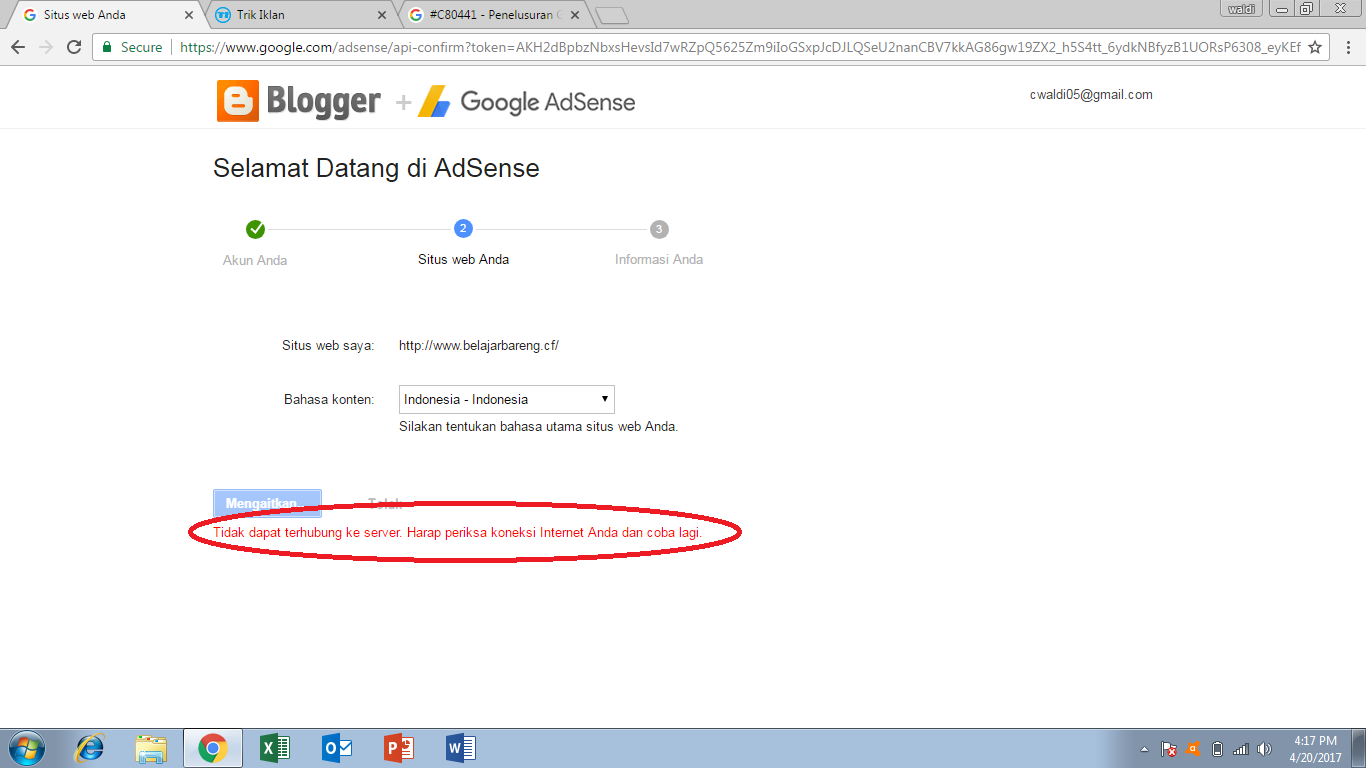Open Chrome's three-dot customize menu

1347,46
